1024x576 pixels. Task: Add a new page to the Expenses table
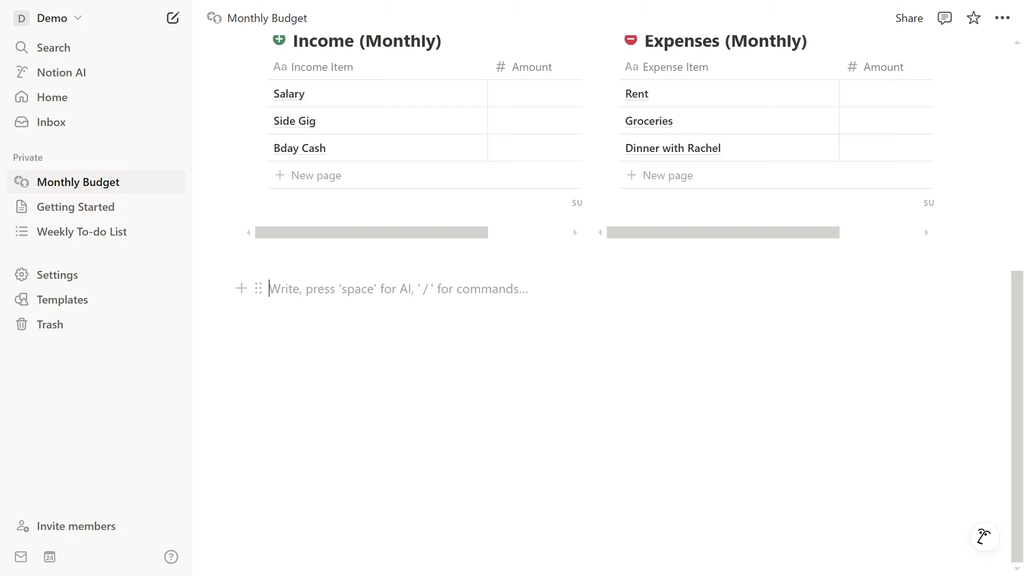(x=667, y=175)
